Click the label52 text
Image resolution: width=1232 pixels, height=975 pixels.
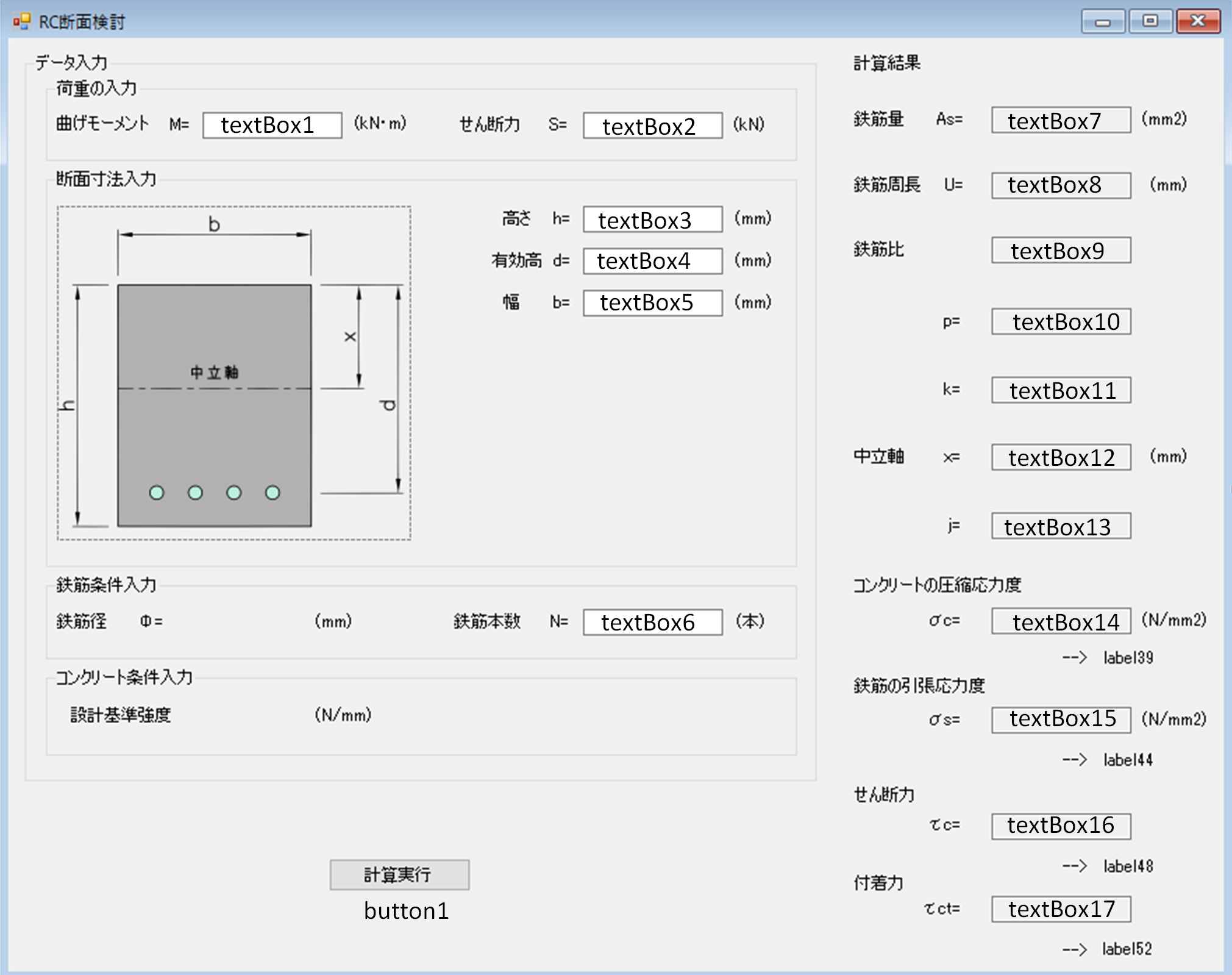coord(1127,949)
